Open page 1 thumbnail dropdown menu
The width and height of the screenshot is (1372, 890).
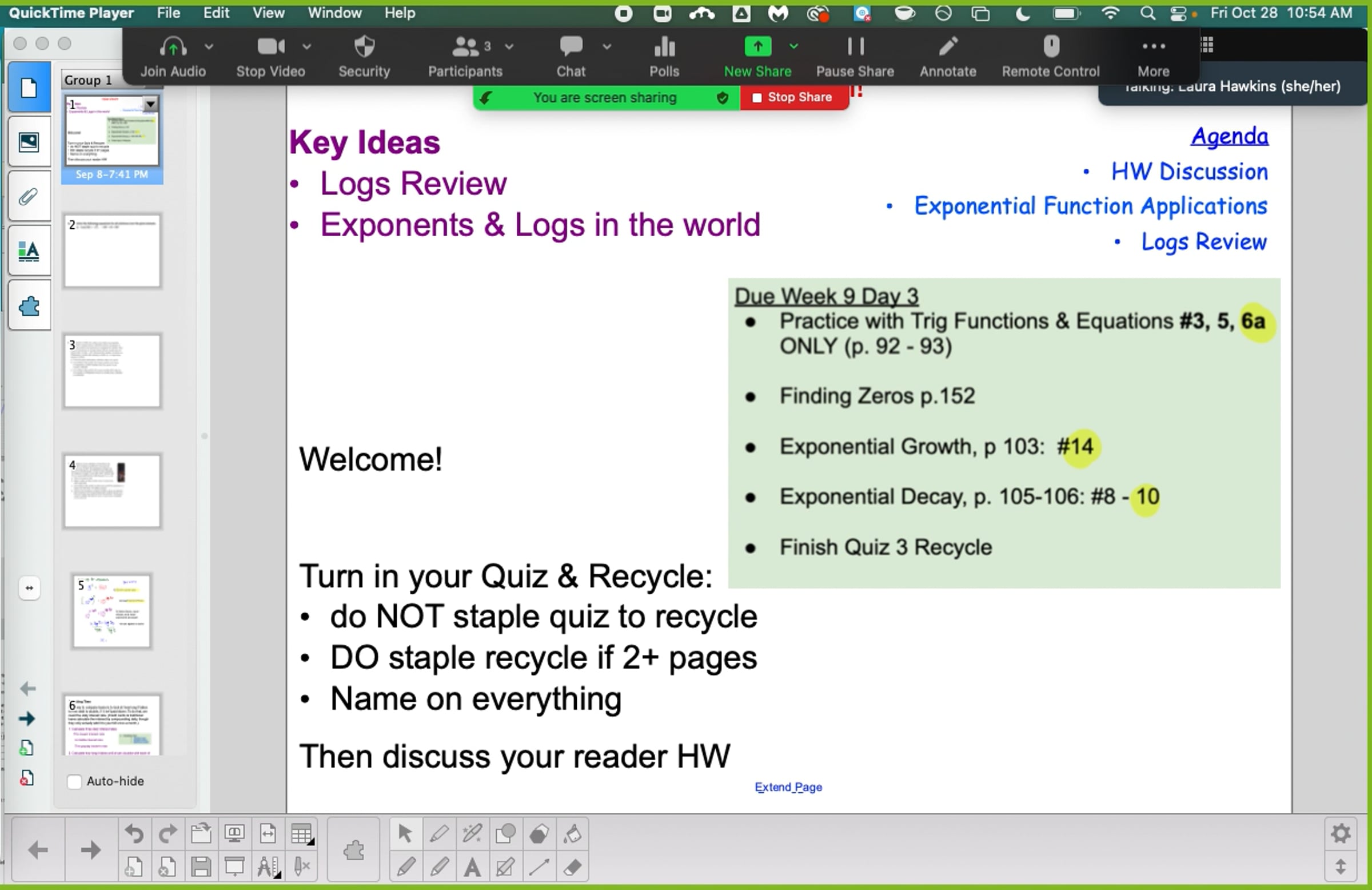click(x=150, y=104)
